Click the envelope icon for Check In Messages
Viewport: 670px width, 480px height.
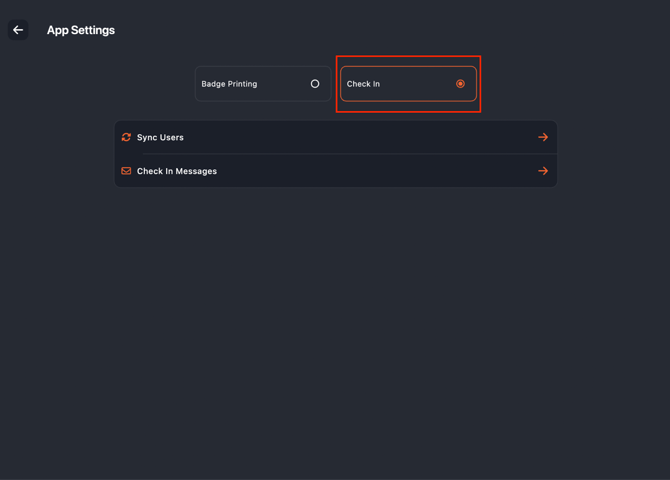point(126,171)
